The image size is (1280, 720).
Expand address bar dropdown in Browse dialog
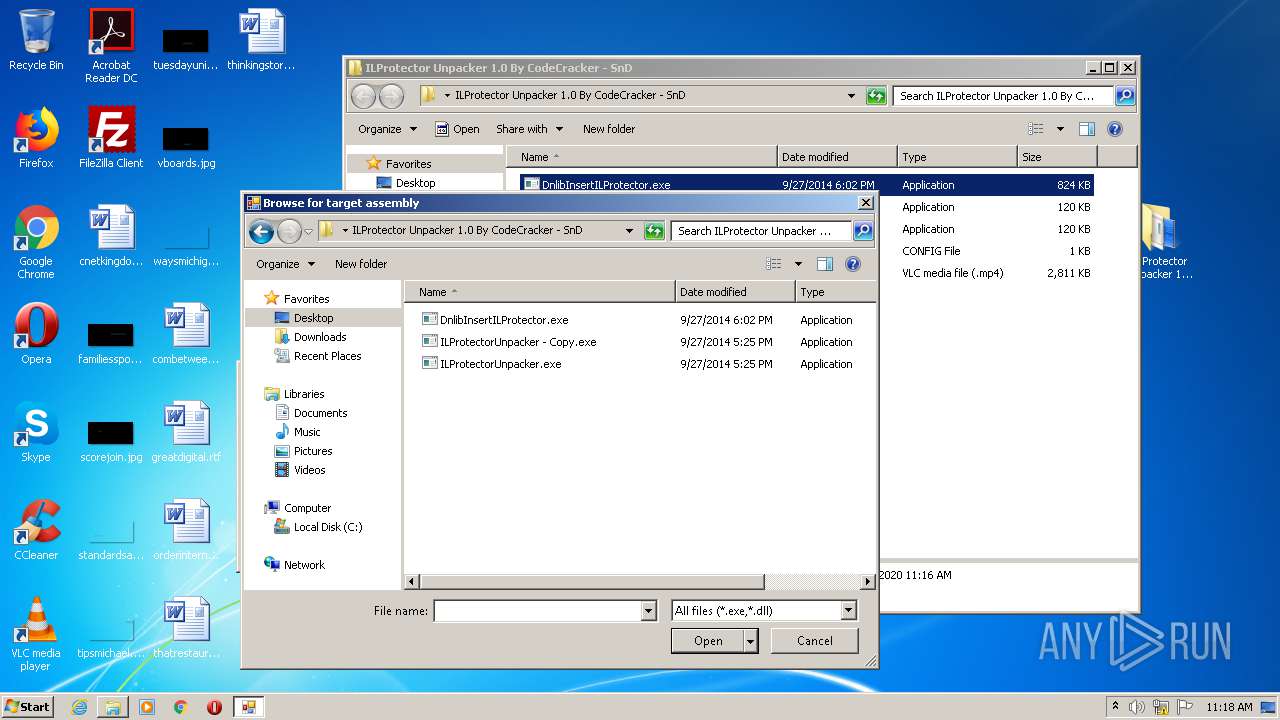(629, 231)
